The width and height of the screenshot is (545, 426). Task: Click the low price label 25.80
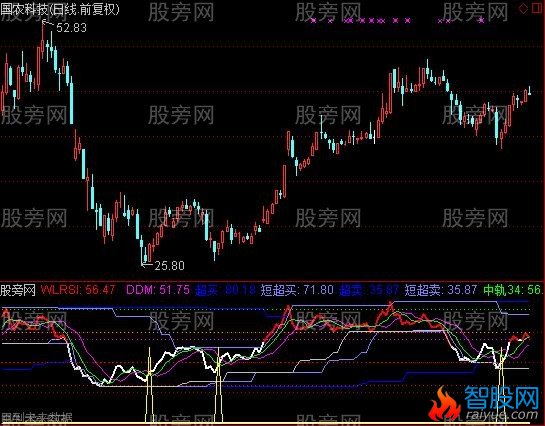(x=169, y=265)
